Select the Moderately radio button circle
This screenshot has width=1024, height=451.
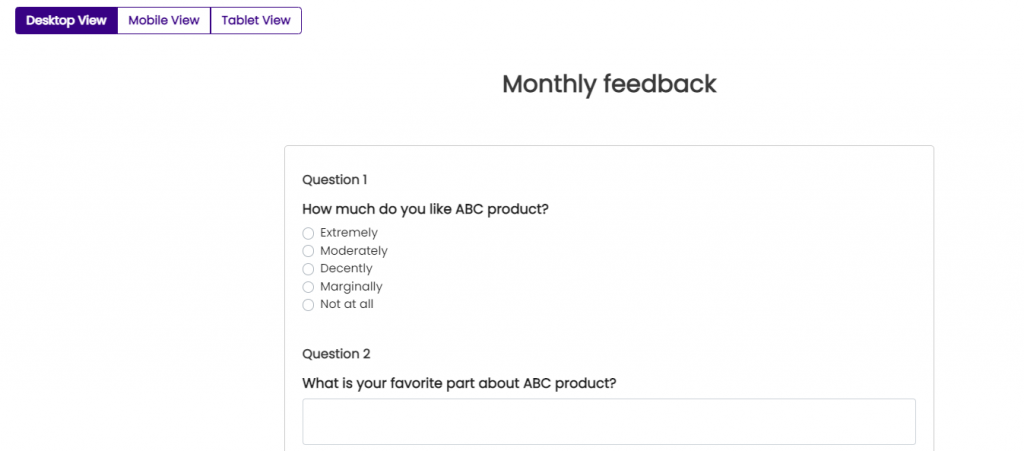tap(308, 251)
